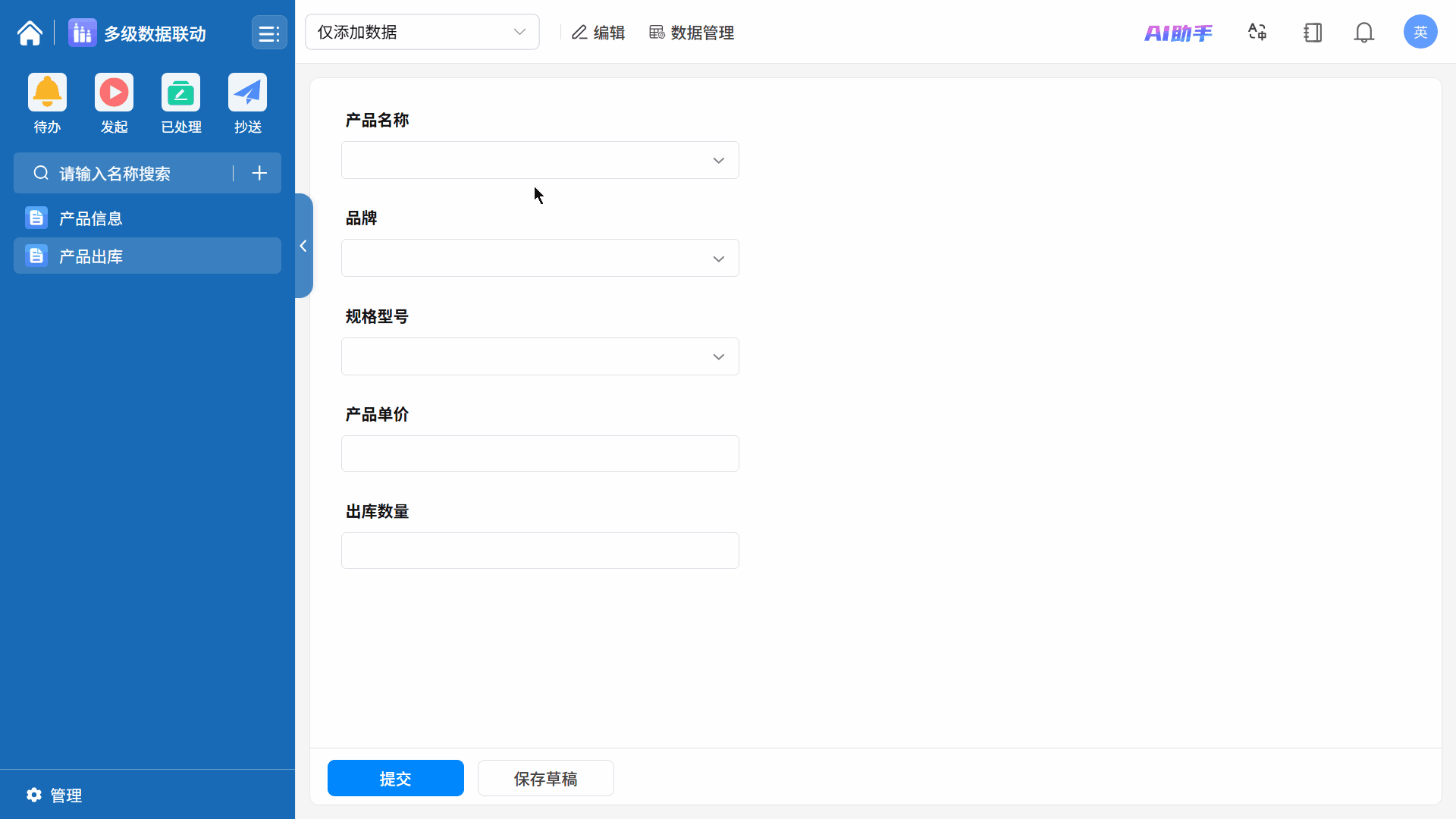The image size is (1456, 819).
Task: Open the AI助手 assistant
Action: (1178, 33)
